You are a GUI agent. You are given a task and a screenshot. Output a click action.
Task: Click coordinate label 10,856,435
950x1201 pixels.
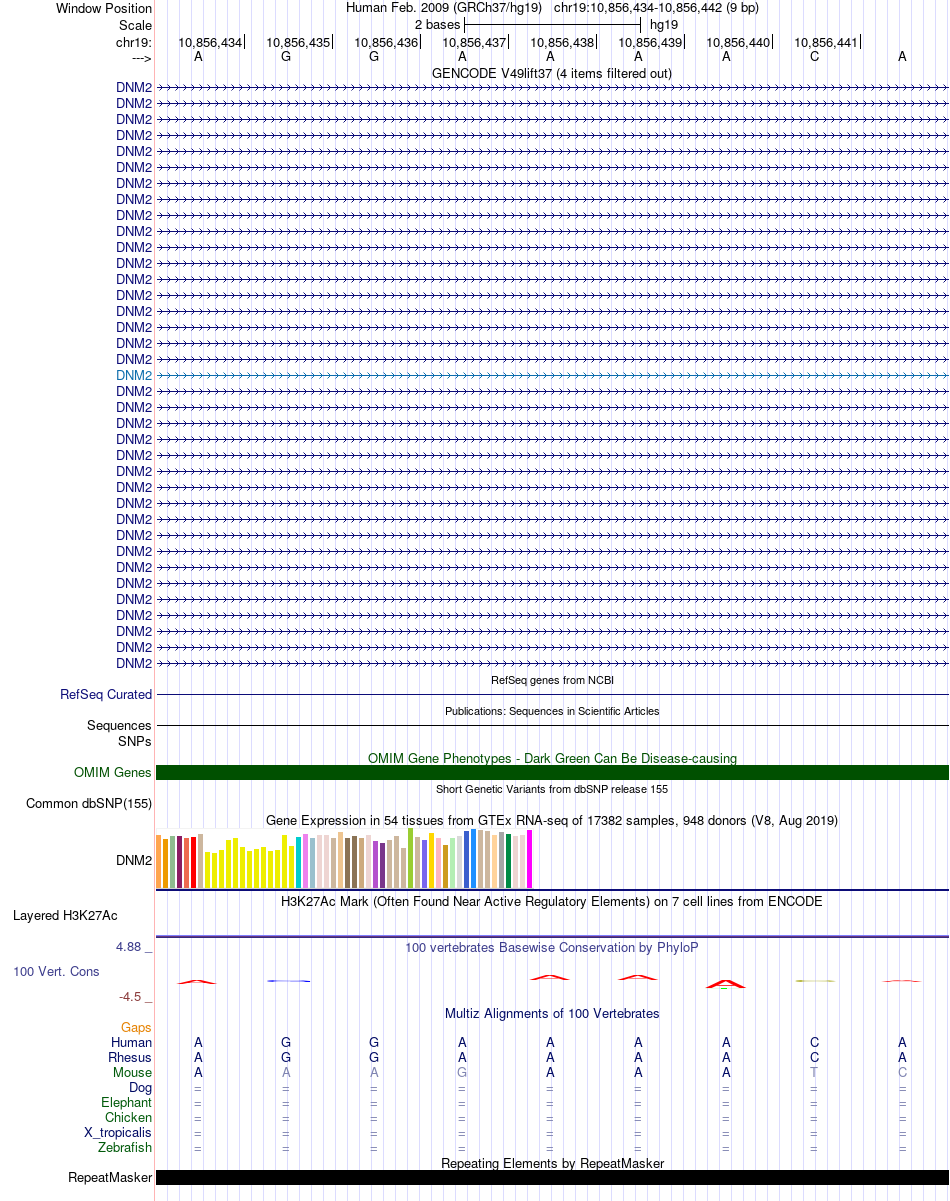(298, 42)
